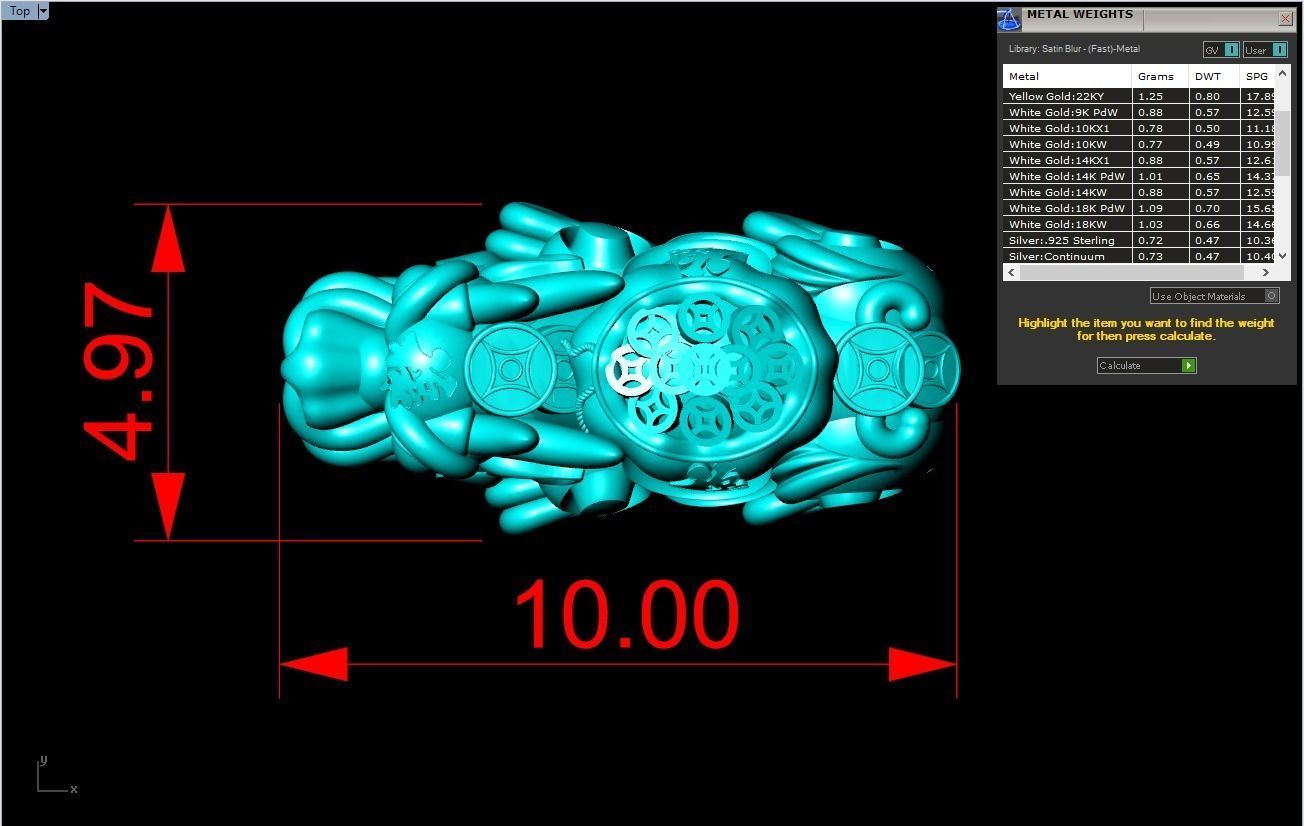Click the 1.09 grams value
The height and width of the screenshot is (826, 1304).
(x=1150, y=208)
